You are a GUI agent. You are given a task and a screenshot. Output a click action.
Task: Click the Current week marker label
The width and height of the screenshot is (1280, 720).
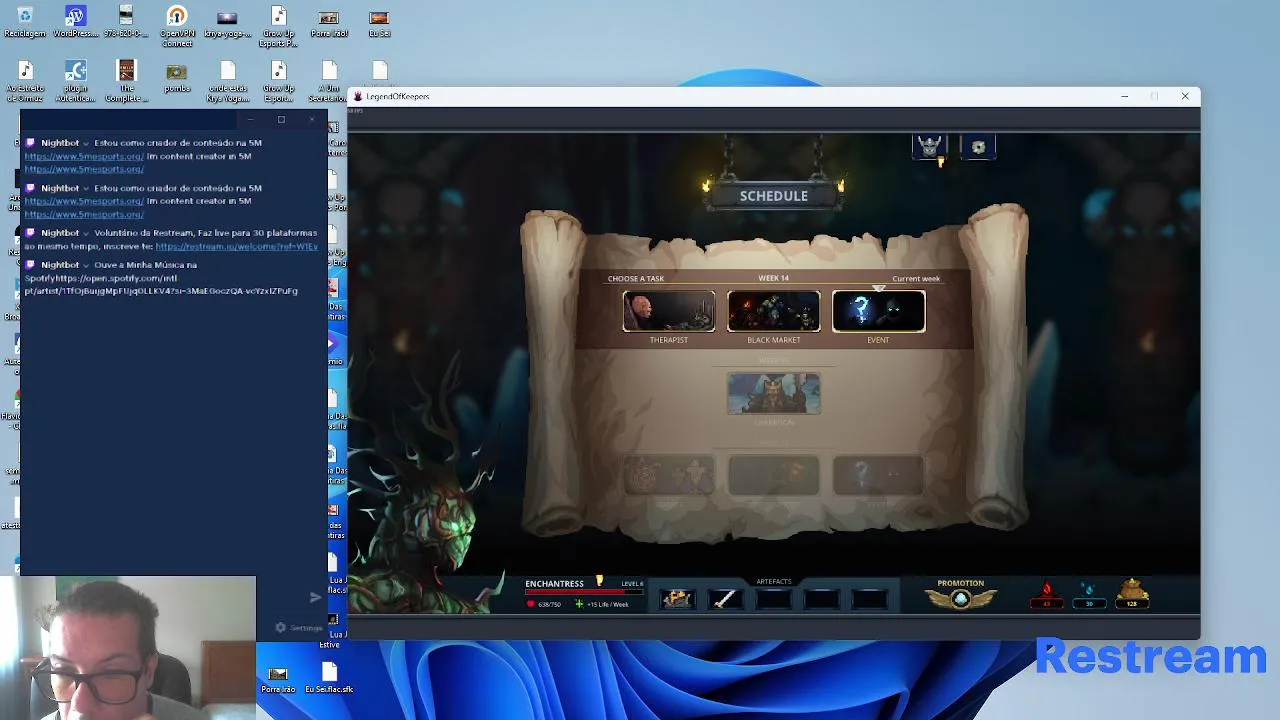coord(916,279)
